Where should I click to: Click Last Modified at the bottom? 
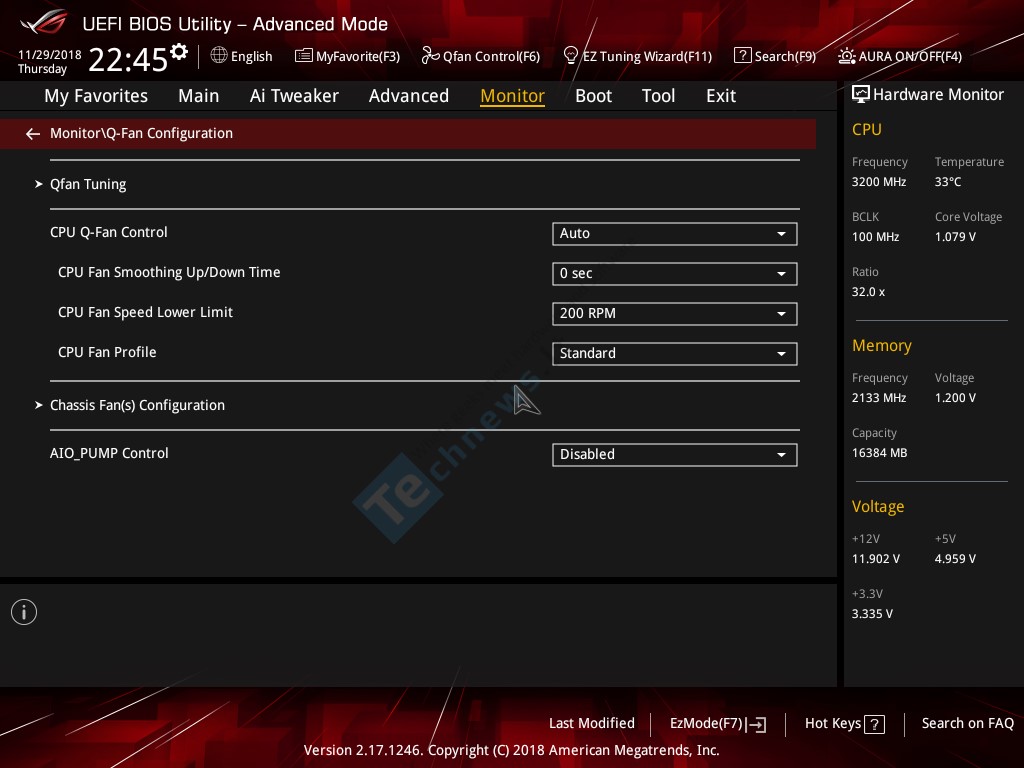(x=592, y=724)
